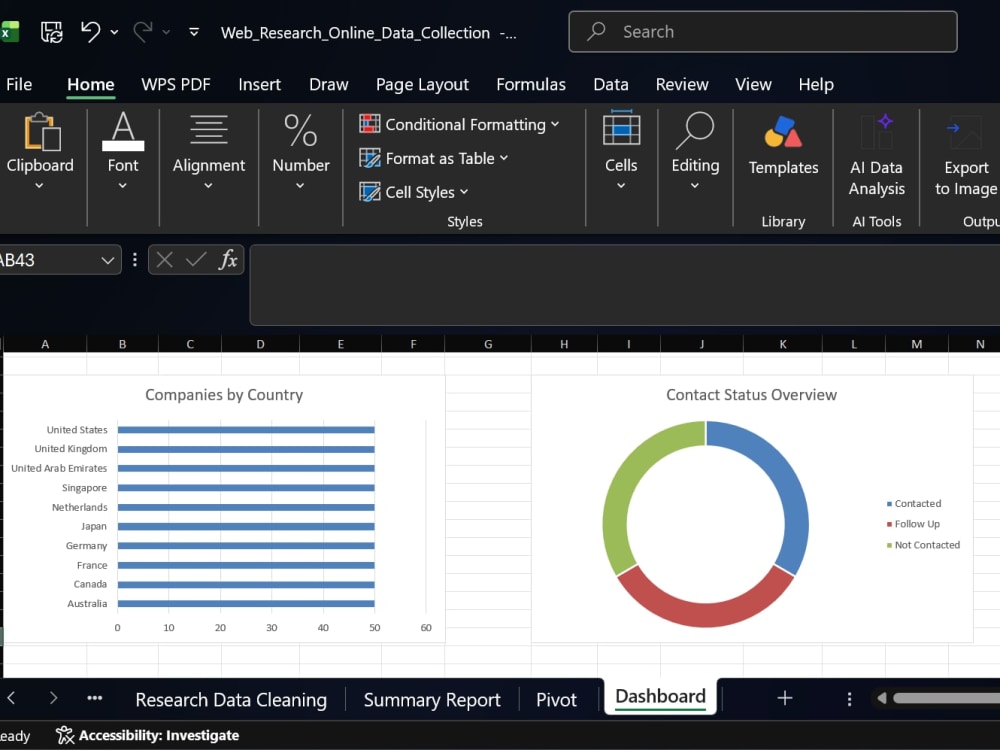Switch to the Formulas tab
Image resolution: width=1000 pixels, height=750 pixels.
tap(531, 84)
